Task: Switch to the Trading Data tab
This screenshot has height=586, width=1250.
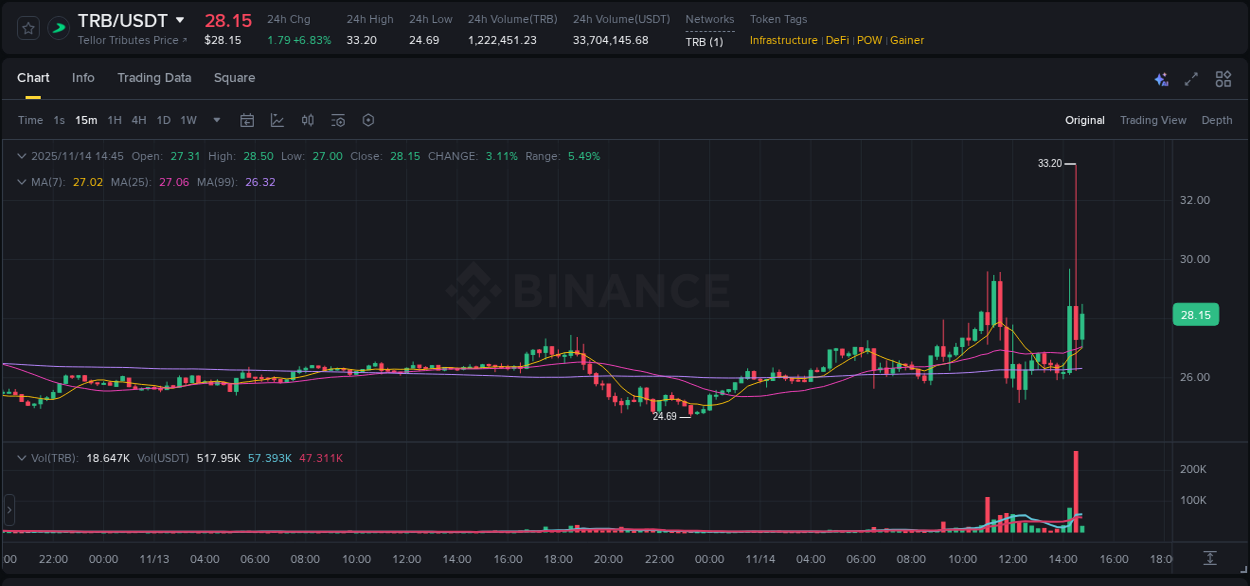Action: pyautogui.click(x=154, y=77)
